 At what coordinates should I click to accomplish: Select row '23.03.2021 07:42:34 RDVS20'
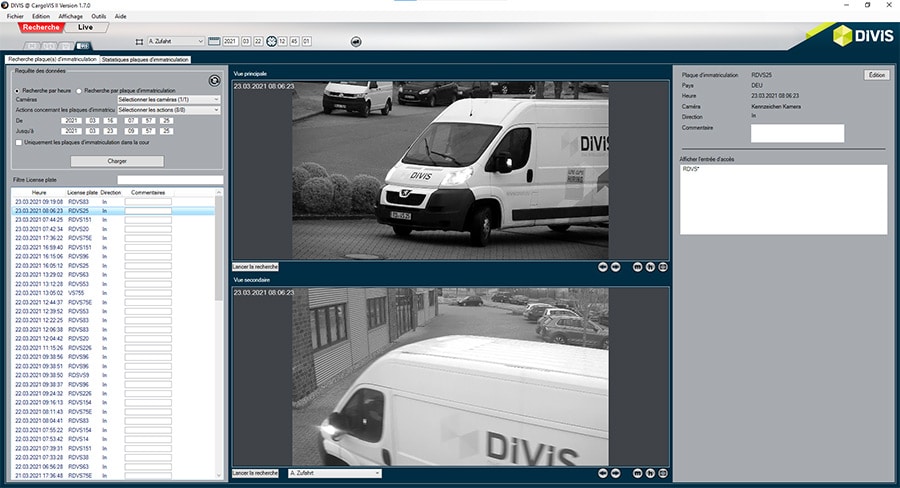click(x=114, y=229)
